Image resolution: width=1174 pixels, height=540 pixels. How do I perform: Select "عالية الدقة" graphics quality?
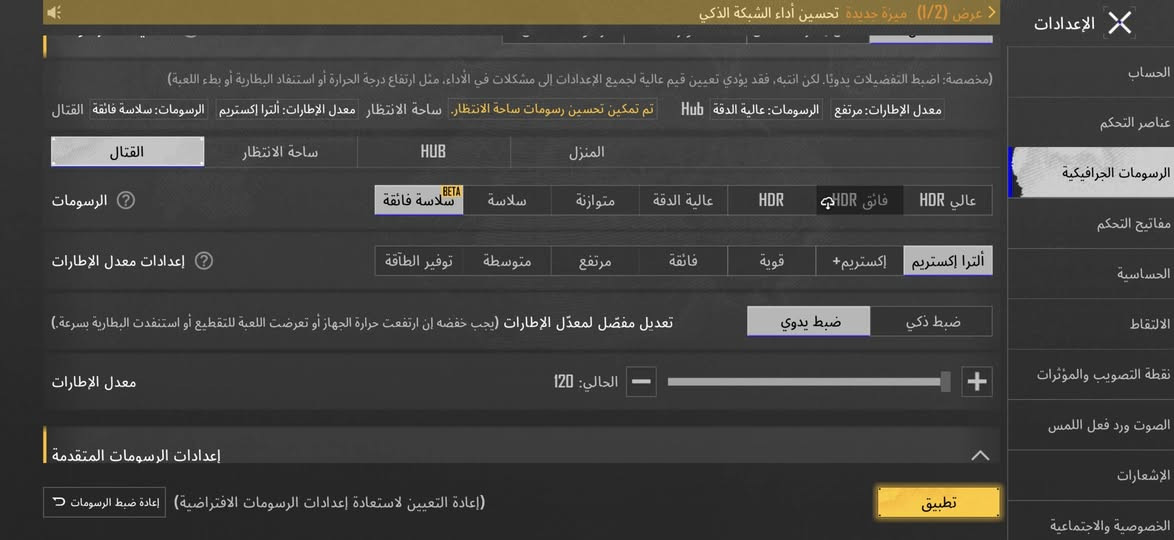tap(683, 200)
